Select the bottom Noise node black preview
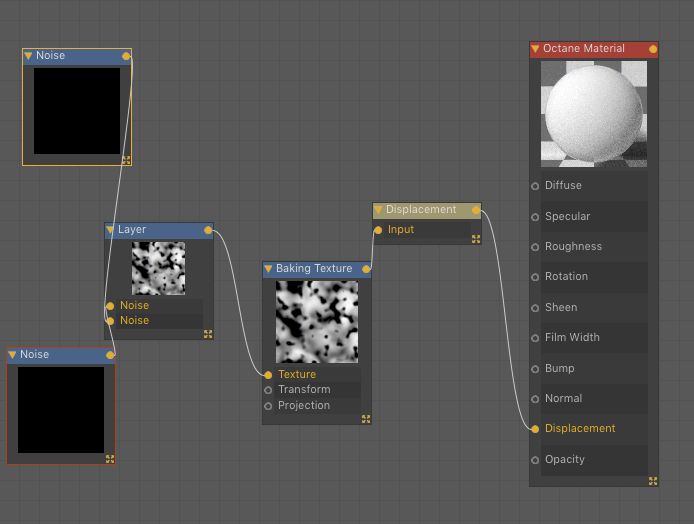 [x=61, y=410]
